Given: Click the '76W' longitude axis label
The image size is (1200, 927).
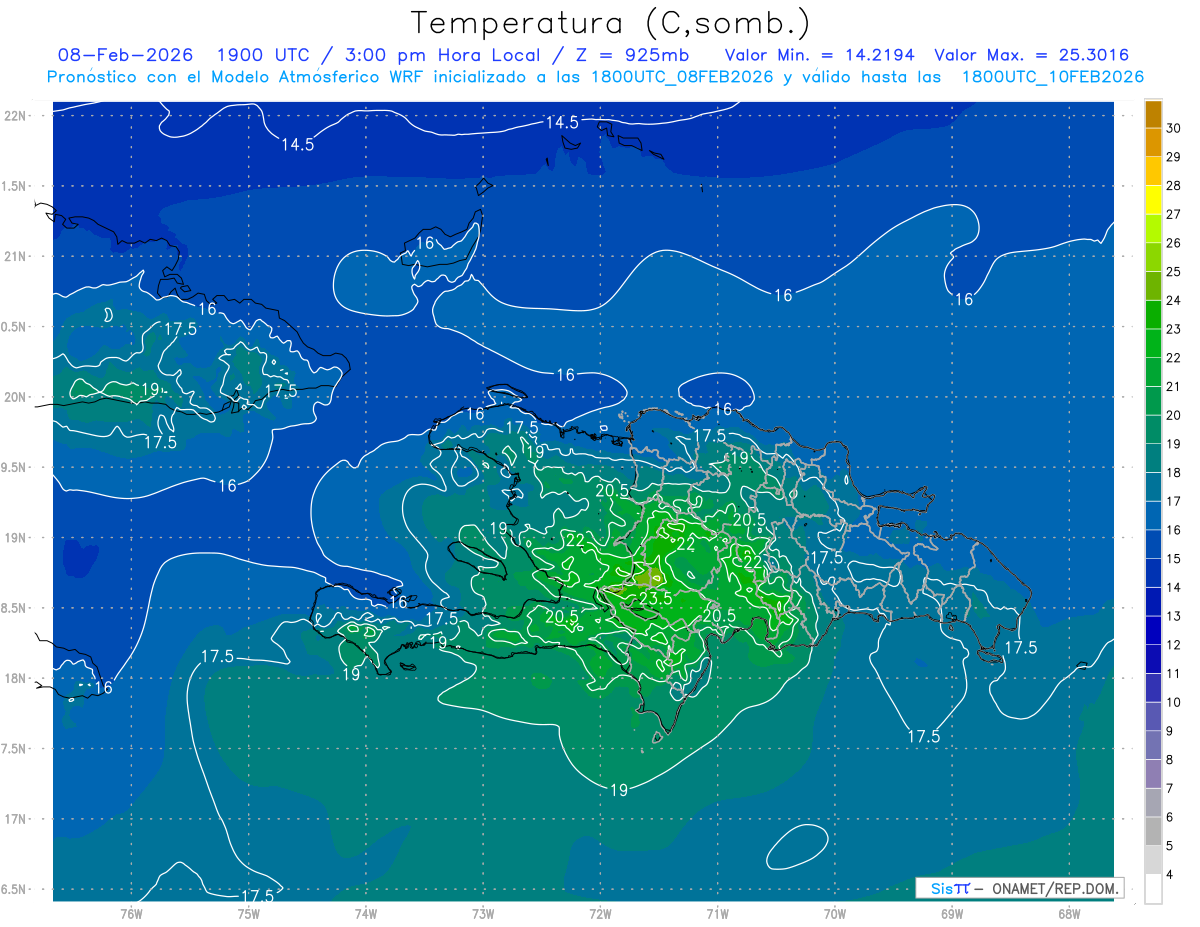Looking at the screenshot, I should pyautogui.click(x=131, y=914).
